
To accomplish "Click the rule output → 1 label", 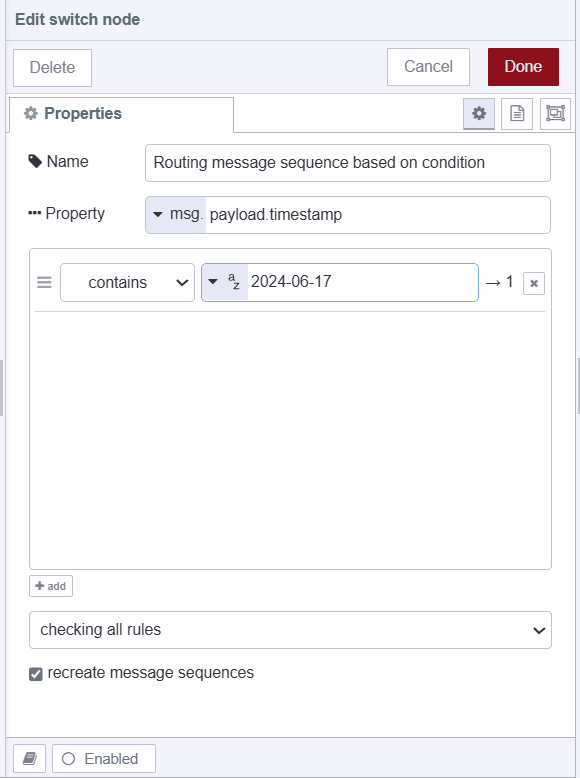I will (x=500, y=282).
